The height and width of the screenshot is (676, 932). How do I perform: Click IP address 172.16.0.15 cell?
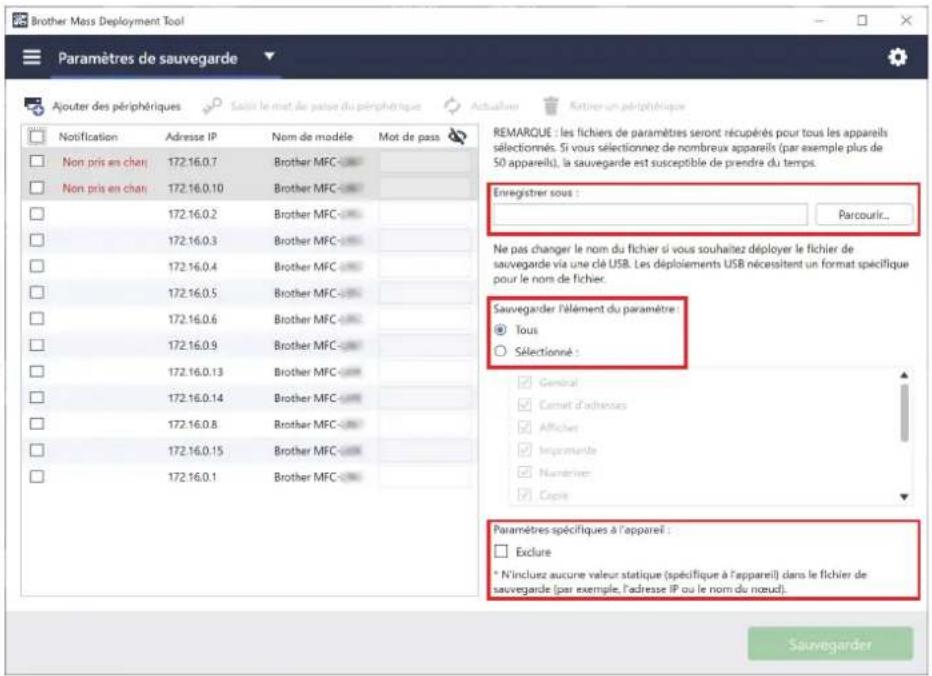pyautogui.click(x=195, y=451)
